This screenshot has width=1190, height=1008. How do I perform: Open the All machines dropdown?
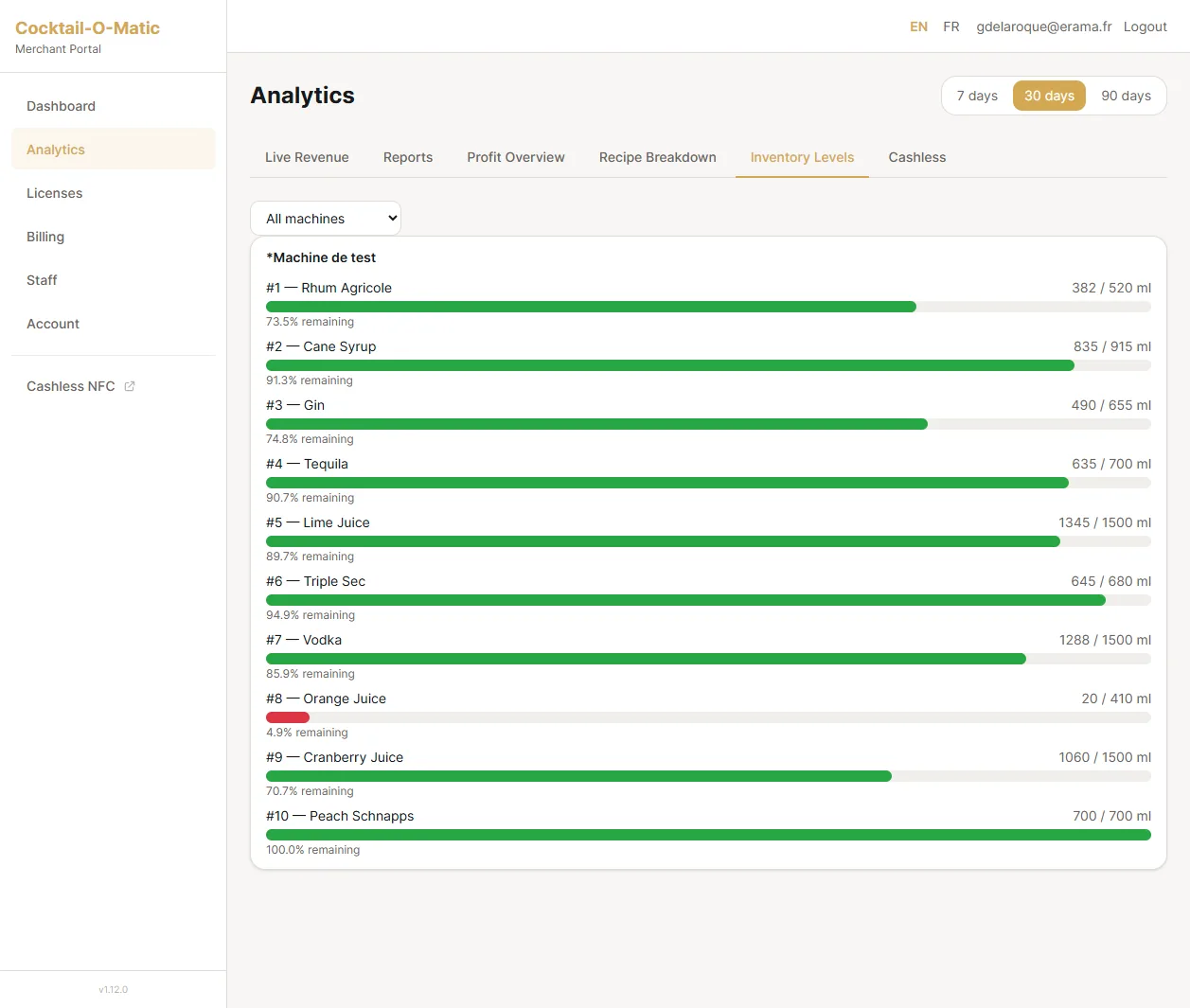(x=326, y=219)
